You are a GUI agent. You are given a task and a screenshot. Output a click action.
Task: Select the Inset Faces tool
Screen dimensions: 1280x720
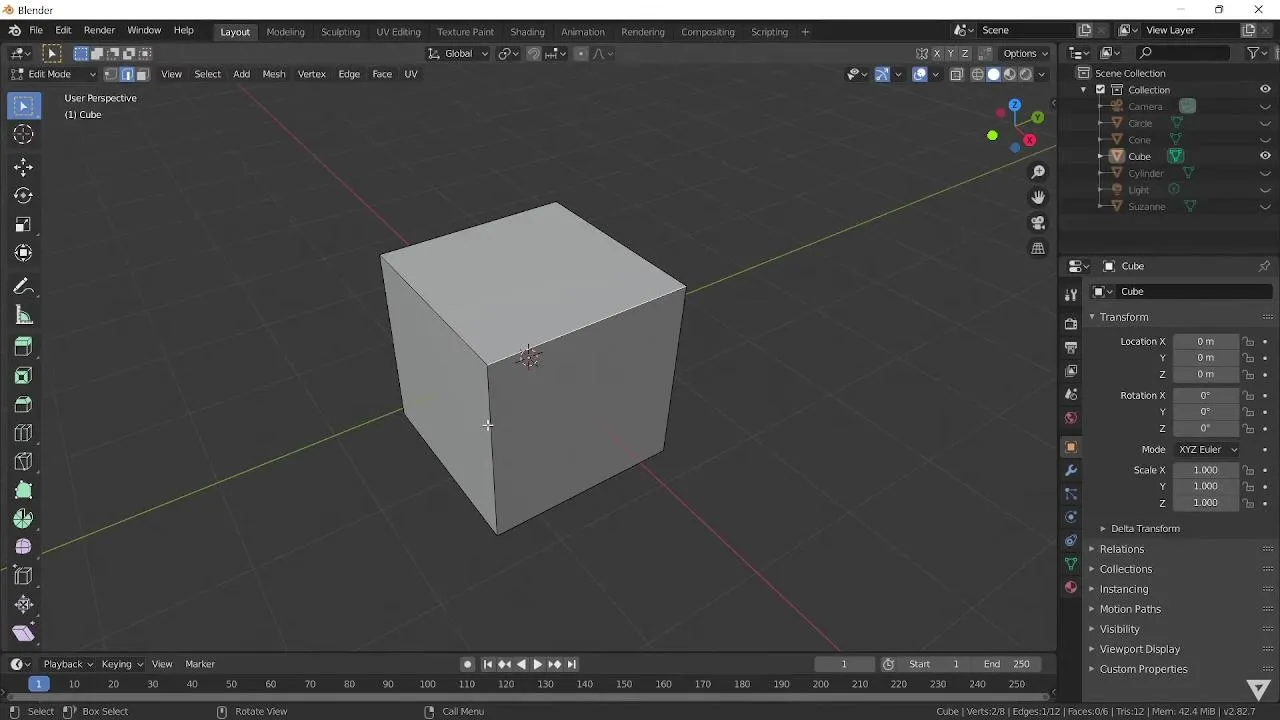point(24,376)
